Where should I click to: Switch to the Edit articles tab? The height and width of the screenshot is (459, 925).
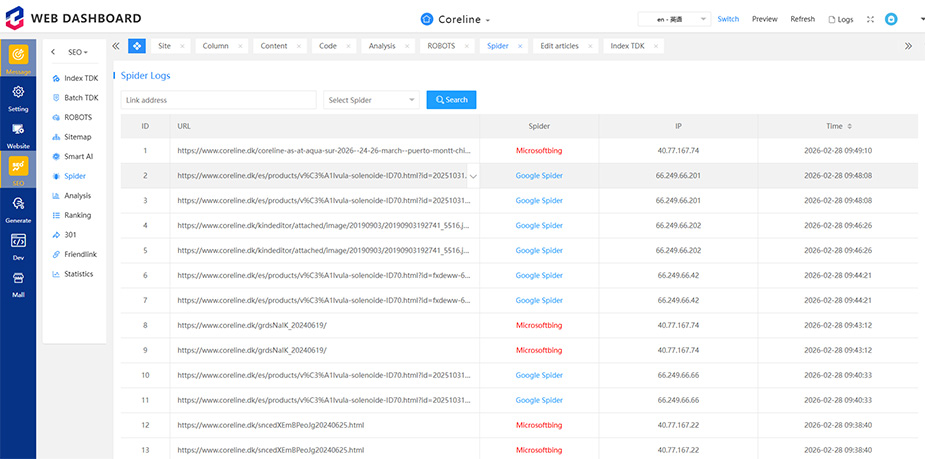tap(562, 46)
